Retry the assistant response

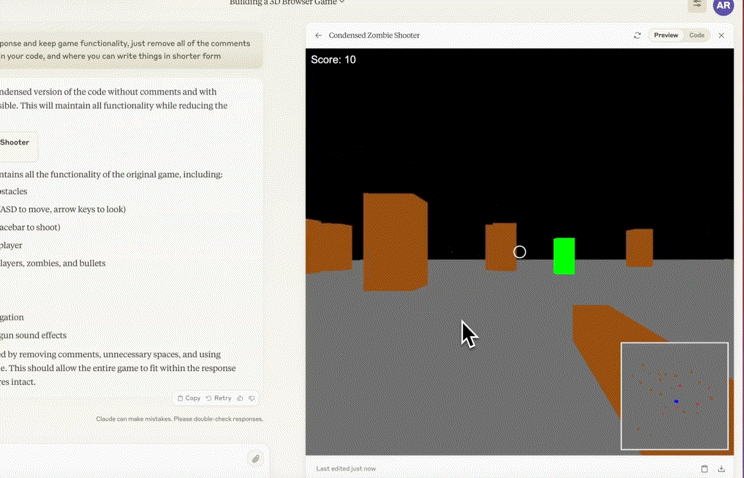click(x=218, y=398)
